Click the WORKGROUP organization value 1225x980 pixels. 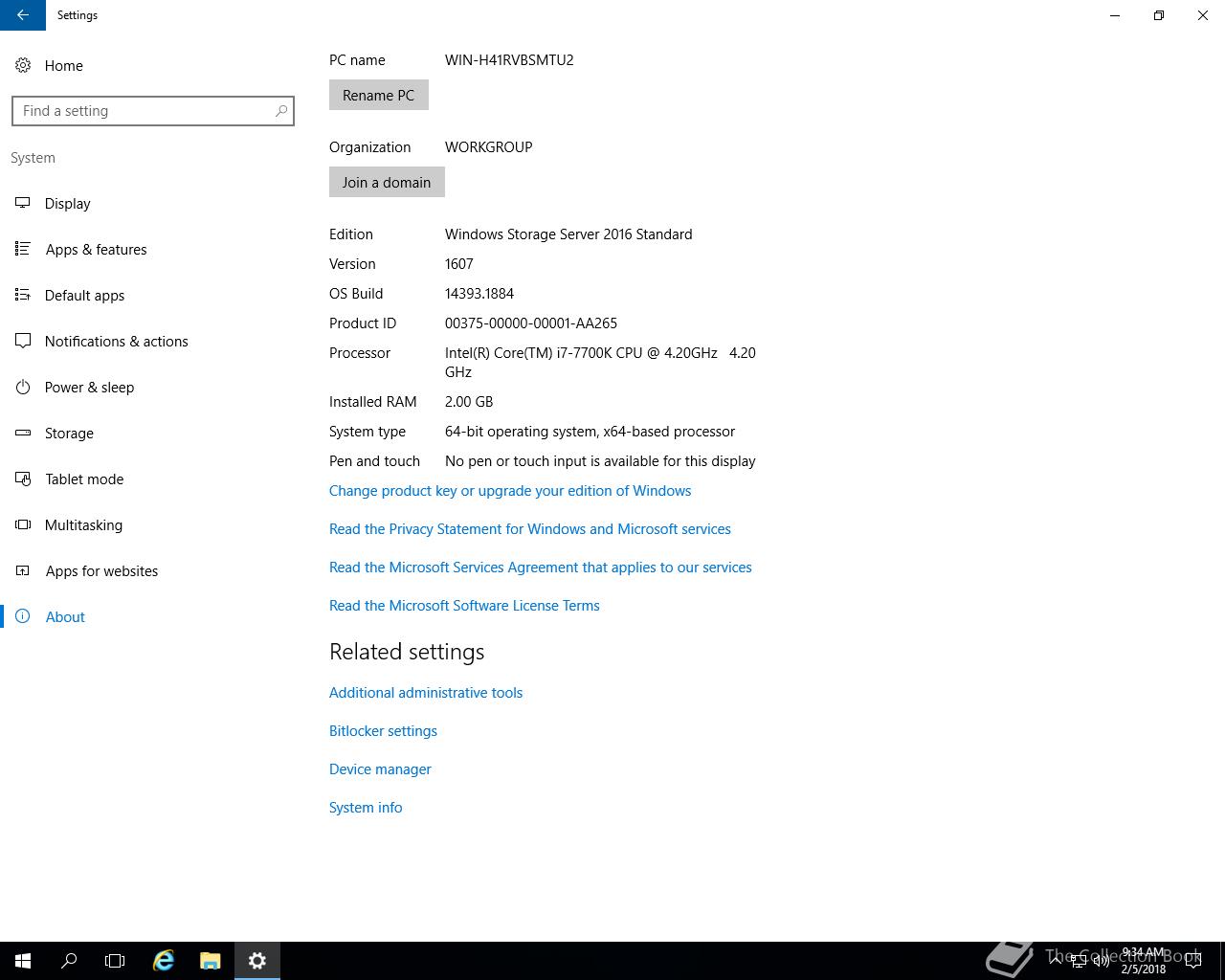pyautogui.click(x=488, y=147)
